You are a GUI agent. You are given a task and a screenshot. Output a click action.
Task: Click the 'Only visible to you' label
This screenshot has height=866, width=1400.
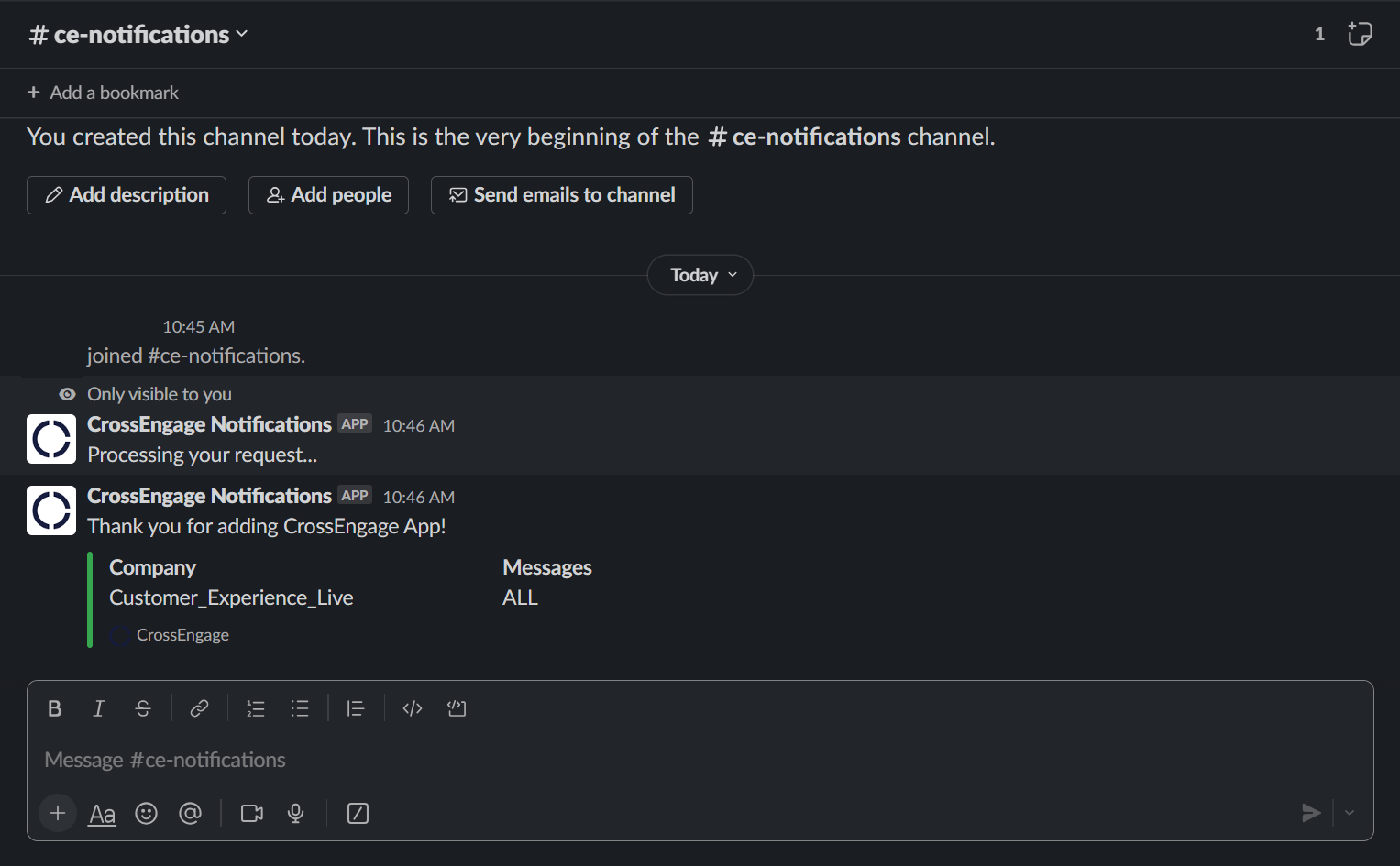160,394
